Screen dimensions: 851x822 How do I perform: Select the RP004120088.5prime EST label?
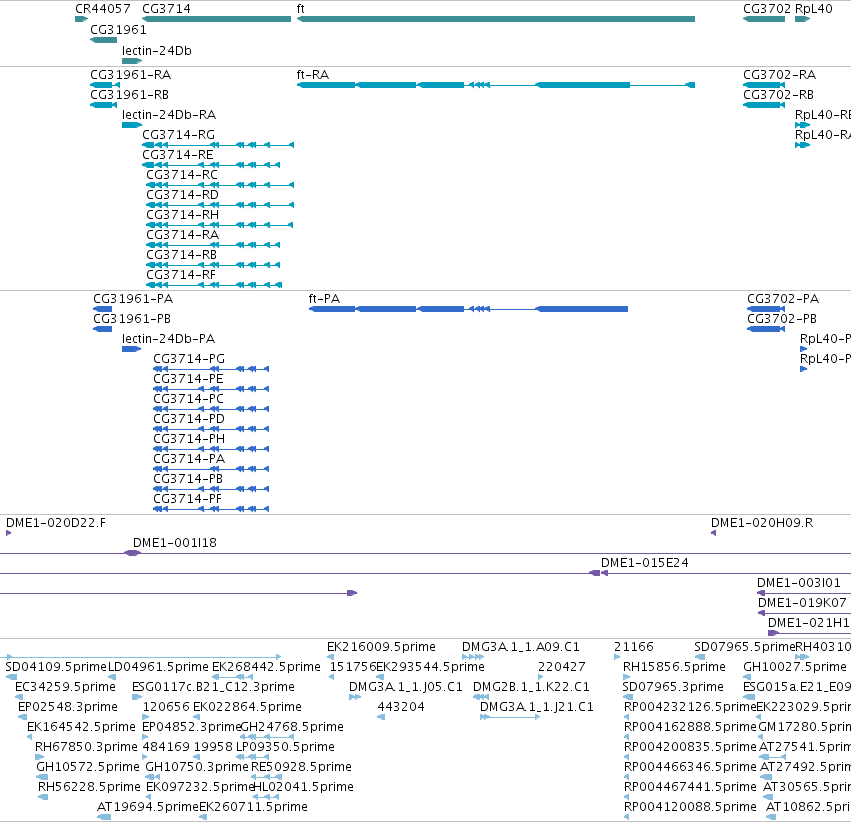[690, 807]
